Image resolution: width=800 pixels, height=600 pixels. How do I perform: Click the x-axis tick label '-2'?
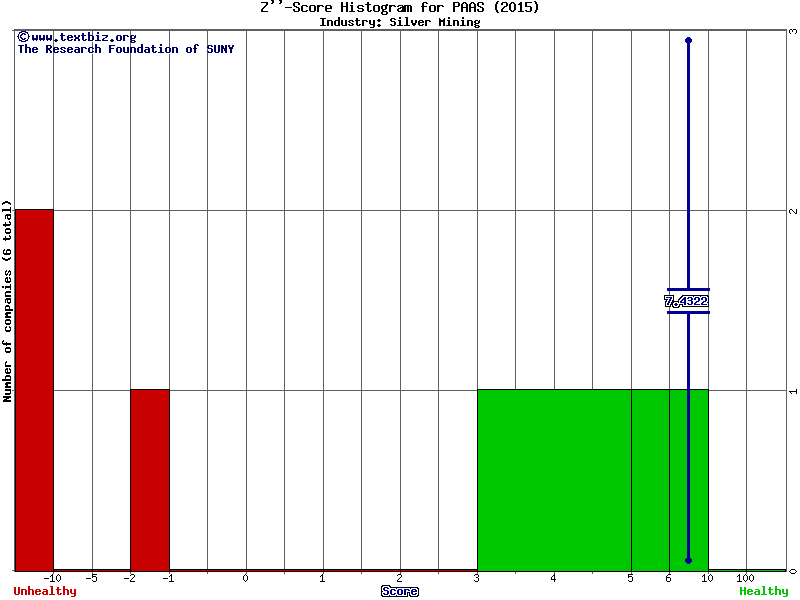click(130, 578)
